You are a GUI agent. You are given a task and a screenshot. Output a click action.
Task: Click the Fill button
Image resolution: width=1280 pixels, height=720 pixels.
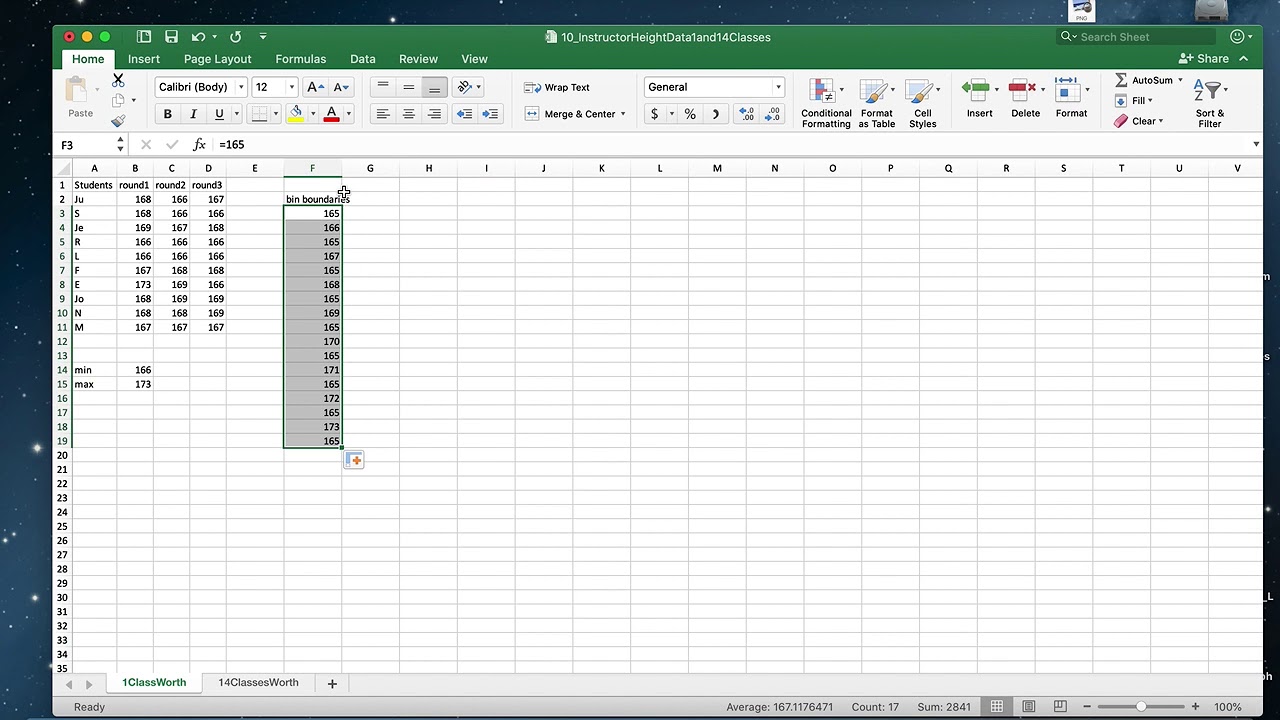[1133, 100]
